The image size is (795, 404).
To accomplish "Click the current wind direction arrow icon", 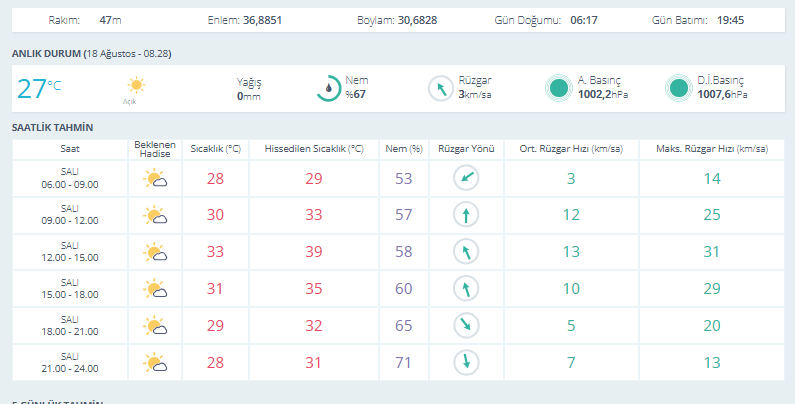I will click(441, 88).
